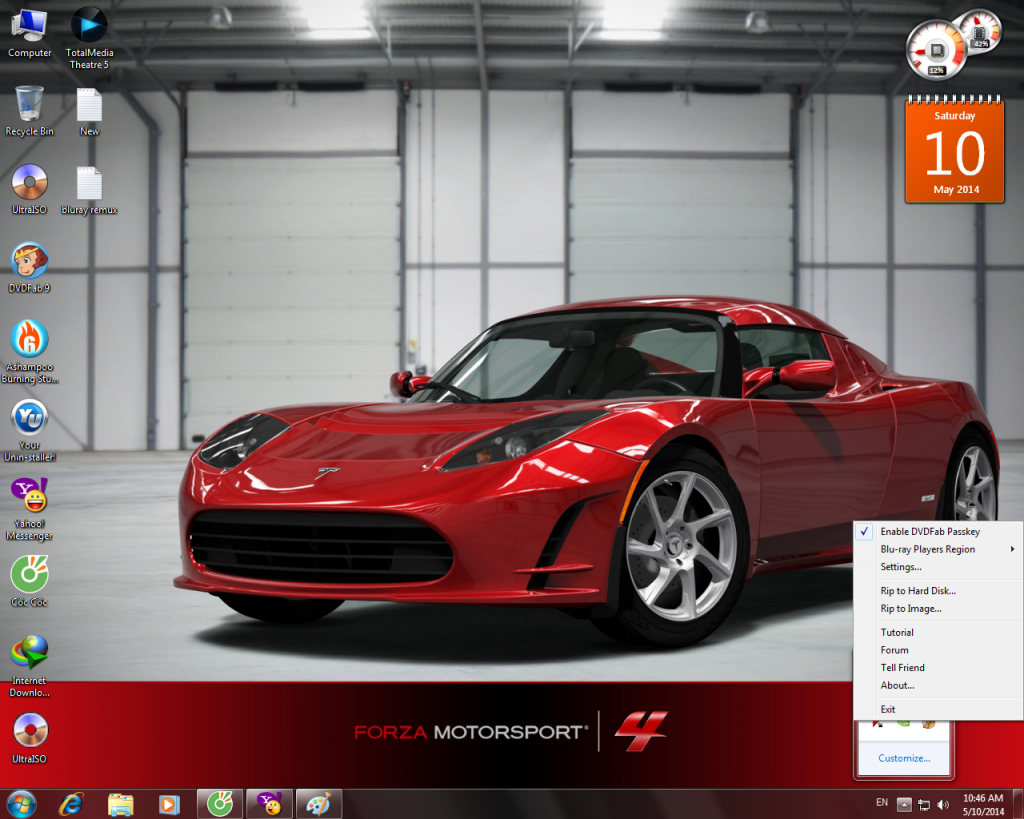Click the Customize... link in the tray popup

(904, 758)
